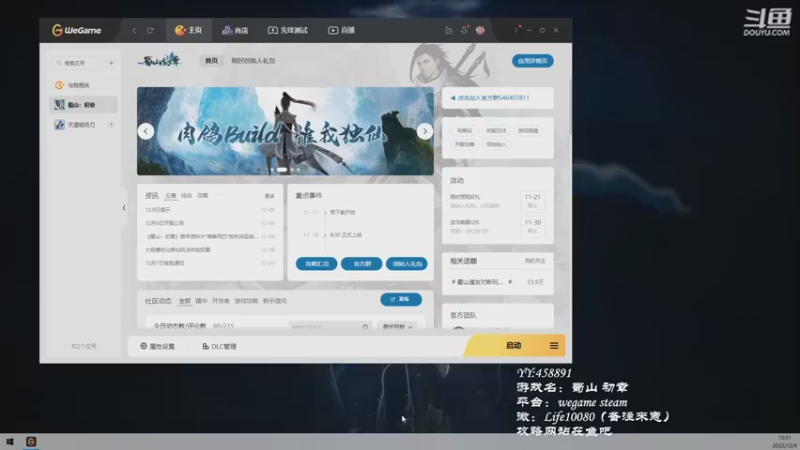
Task: Open the sort dropdown in community feed
Action: (x=397, y=326)
